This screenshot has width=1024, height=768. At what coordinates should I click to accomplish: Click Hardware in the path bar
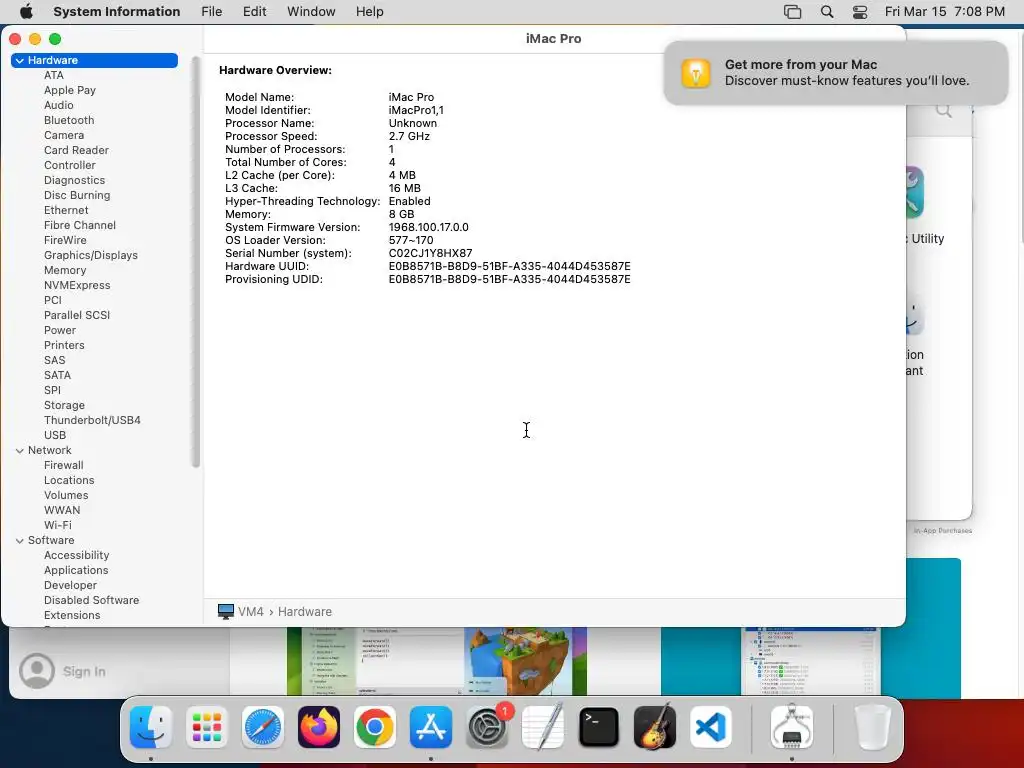pos(305,612)
